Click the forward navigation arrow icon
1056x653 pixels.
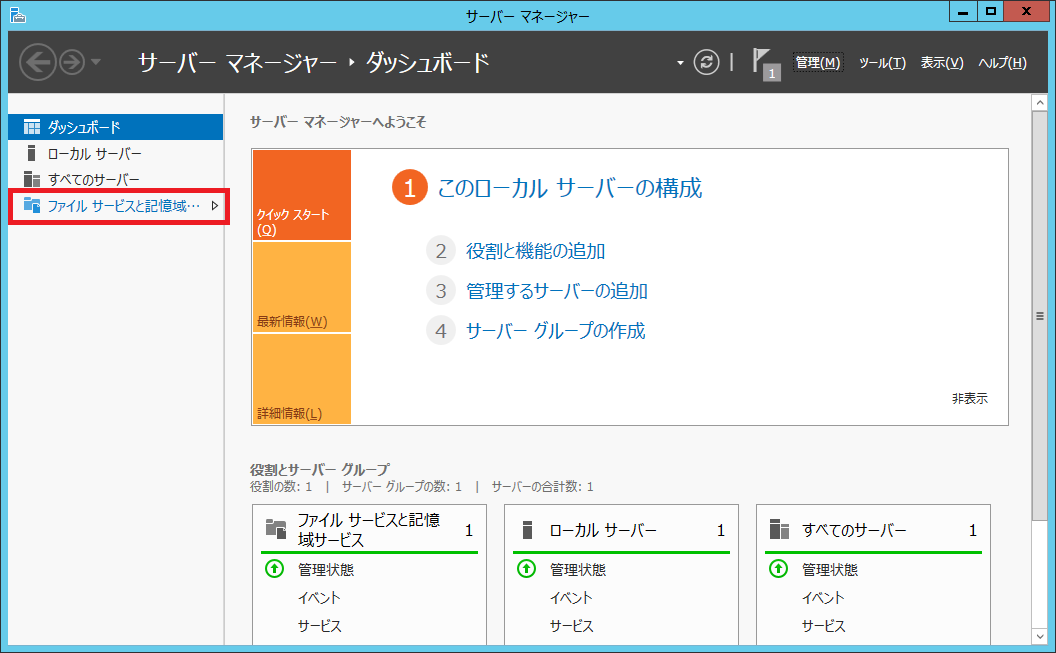(x=71, y=63)
